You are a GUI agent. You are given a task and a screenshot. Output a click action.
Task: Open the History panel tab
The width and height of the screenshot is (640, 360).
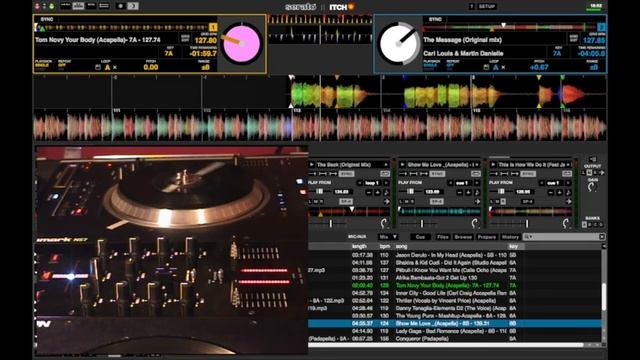(510, 237)
